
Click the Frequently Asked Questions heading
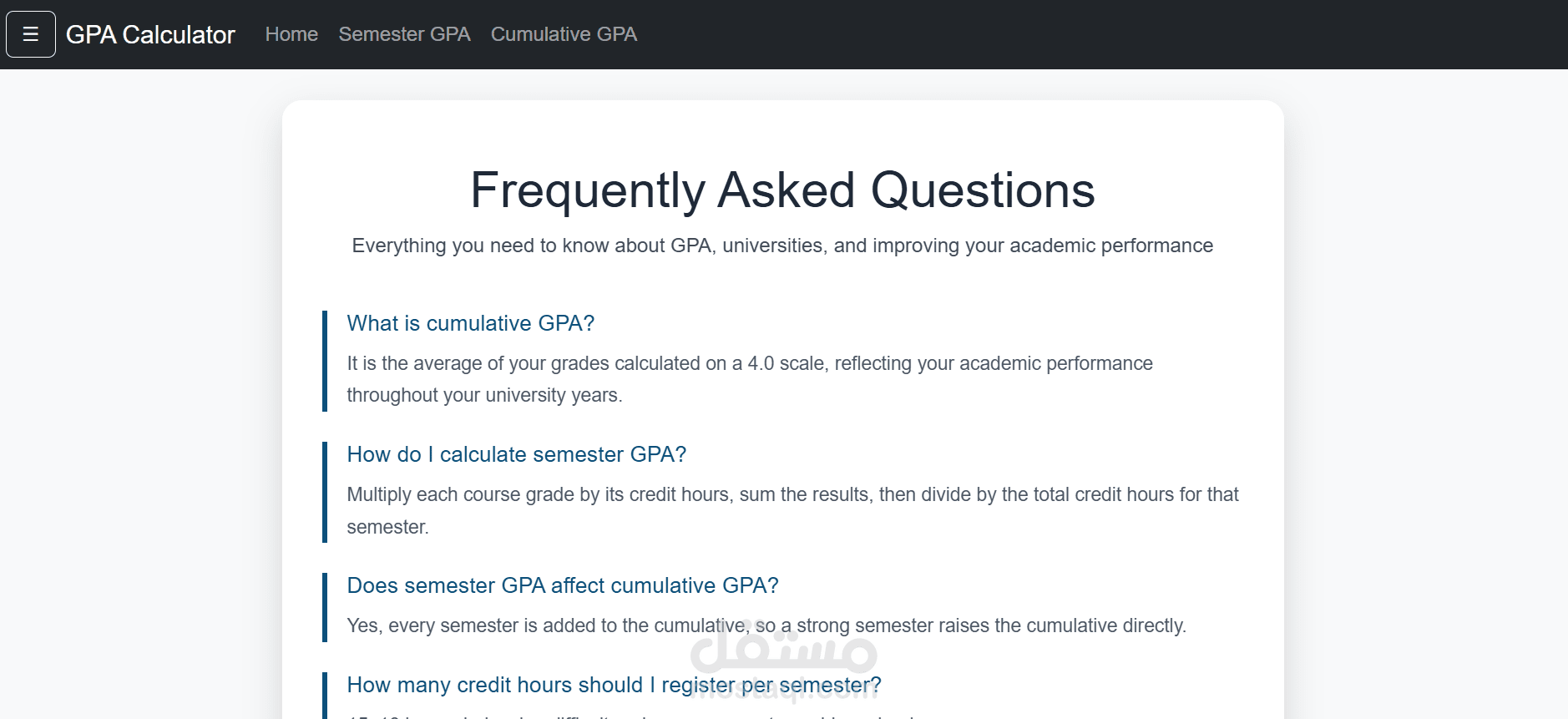(782, 190)
